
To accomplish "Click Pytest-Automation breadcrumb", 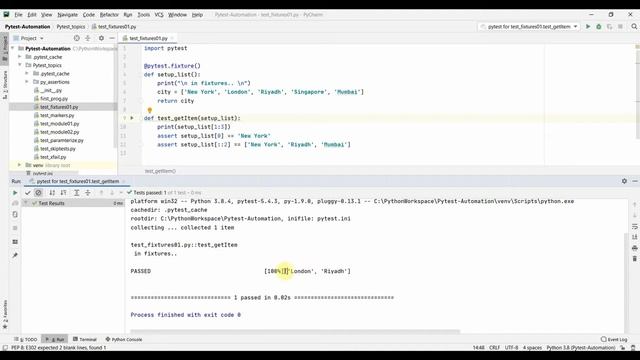I will click(27, 27).
